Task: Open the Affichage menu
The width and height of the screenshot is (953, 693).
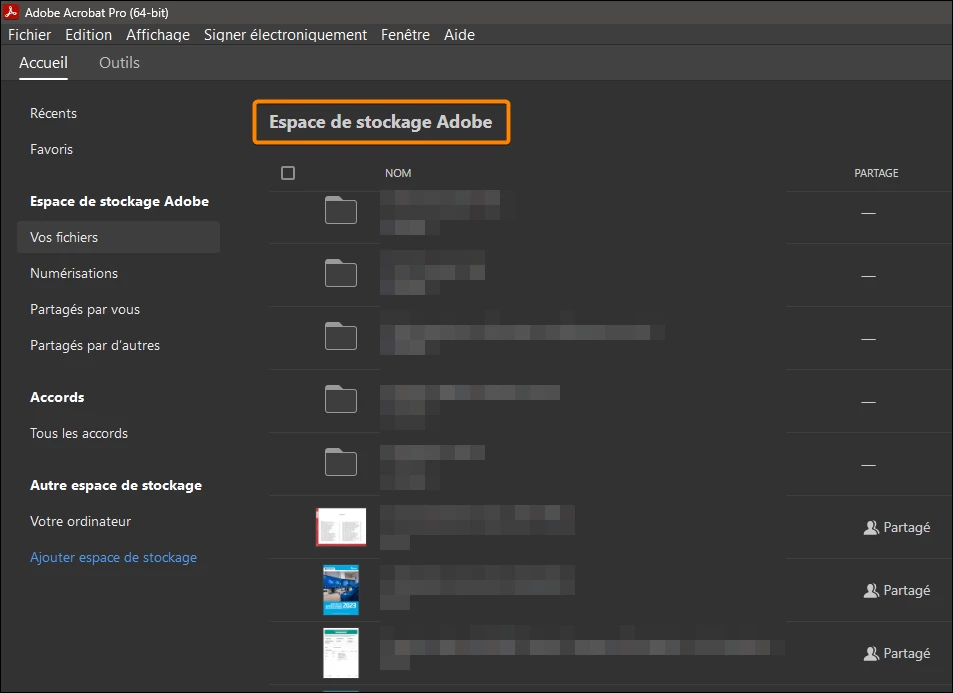Action: (158, 35)
